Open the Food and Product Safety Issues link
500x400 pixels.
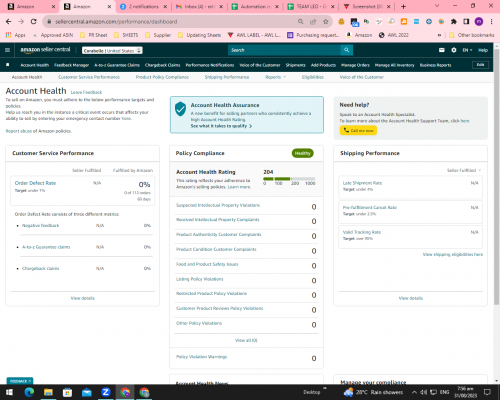(207, 264)
